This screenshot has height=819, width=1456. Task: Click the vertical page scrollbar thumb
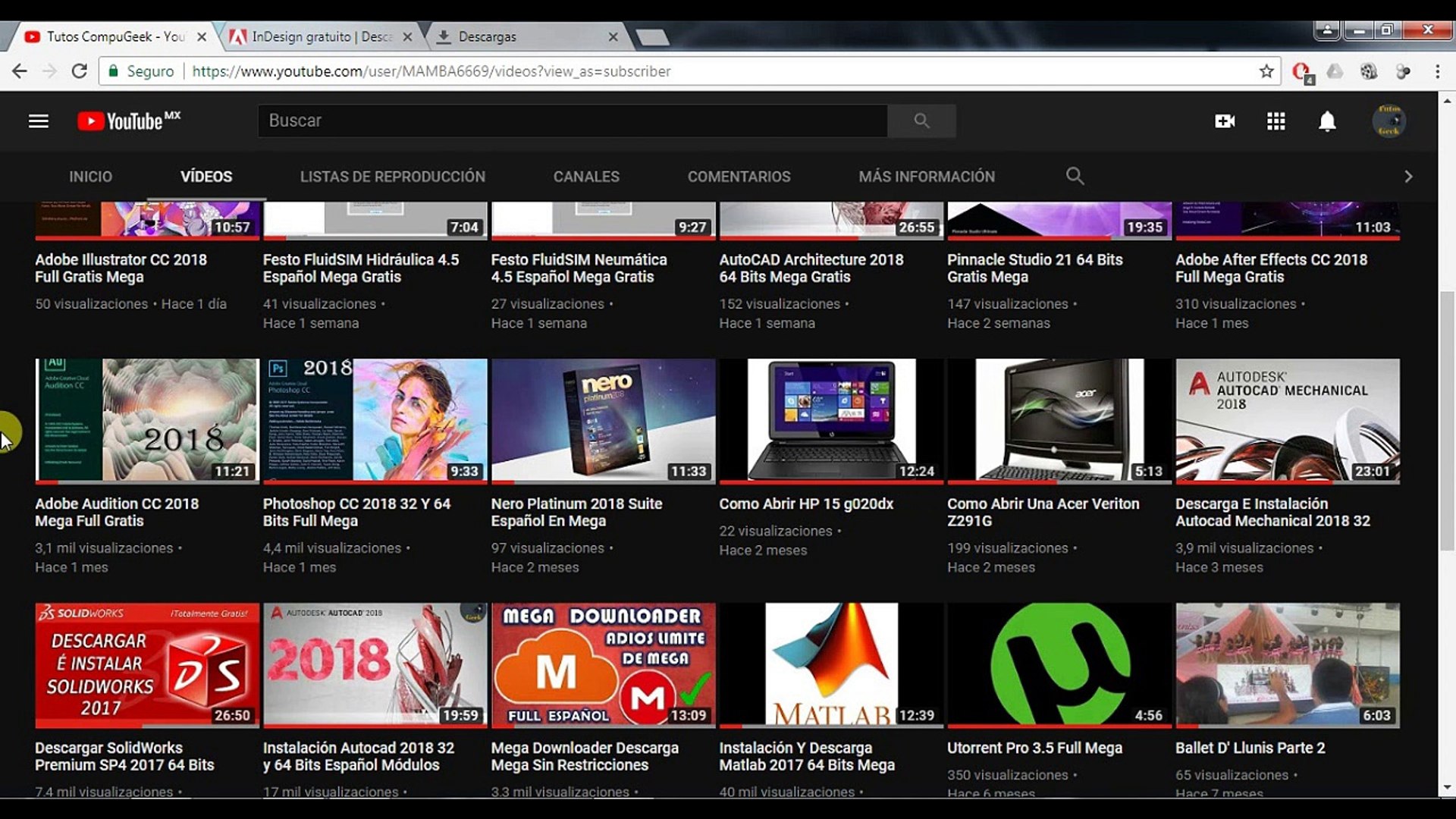tap(1447, 421)
